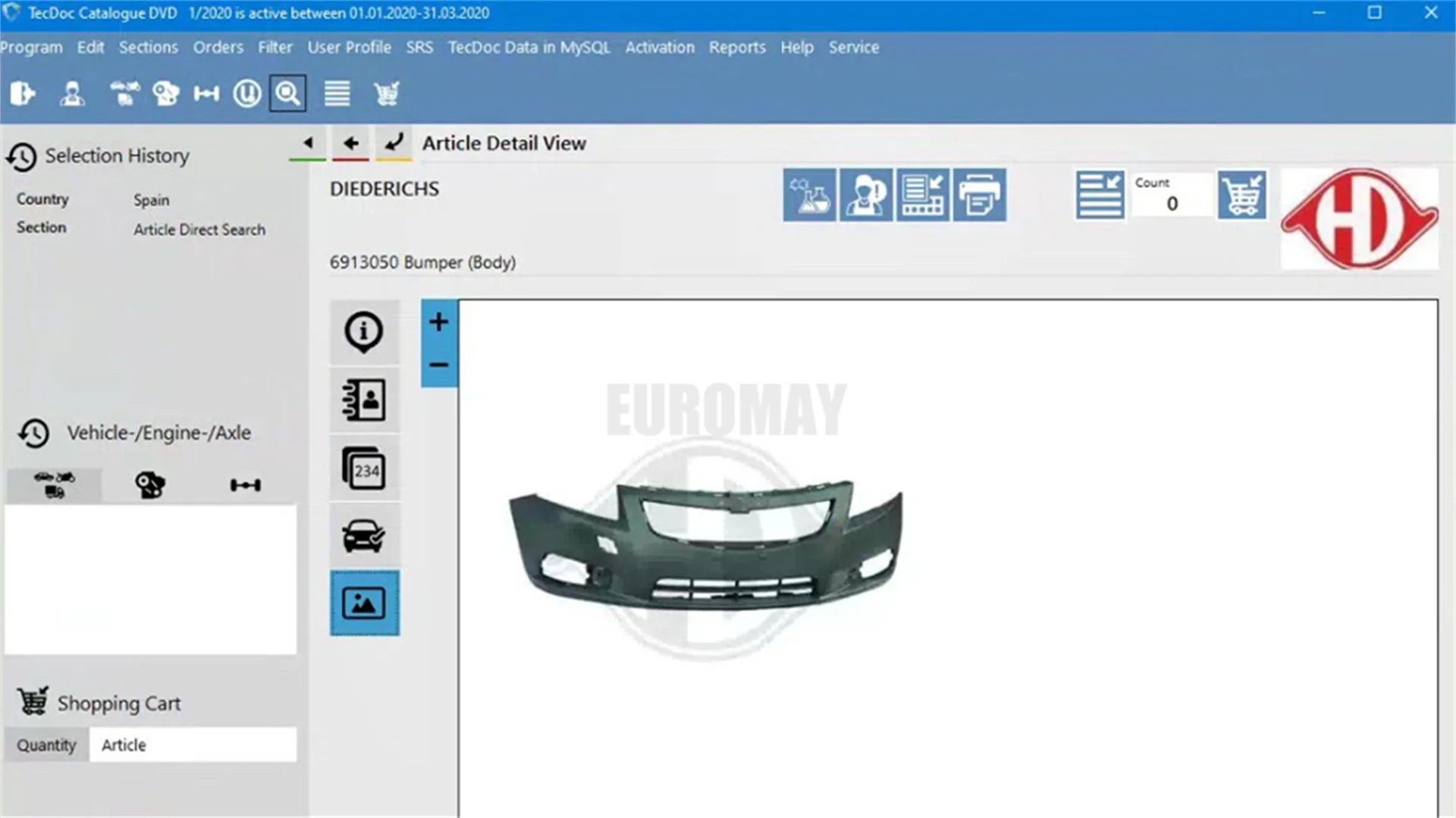Open the OE numbers 234 tab

tap(364, 469)
